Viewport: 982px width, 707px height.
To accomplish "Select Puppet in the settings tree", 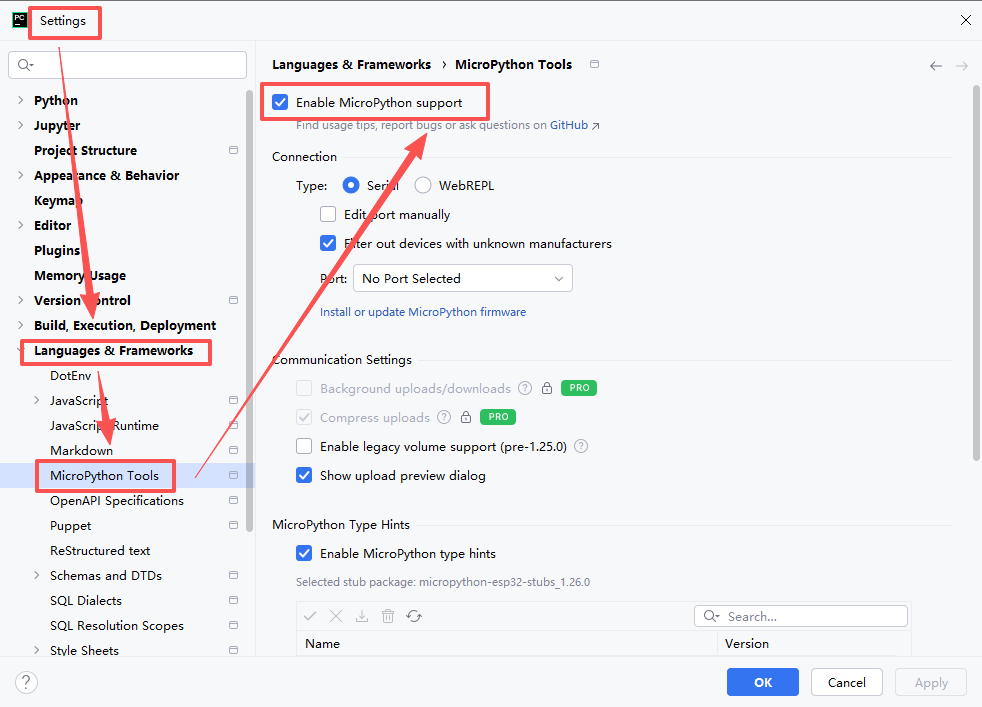I will click(71, 525).
